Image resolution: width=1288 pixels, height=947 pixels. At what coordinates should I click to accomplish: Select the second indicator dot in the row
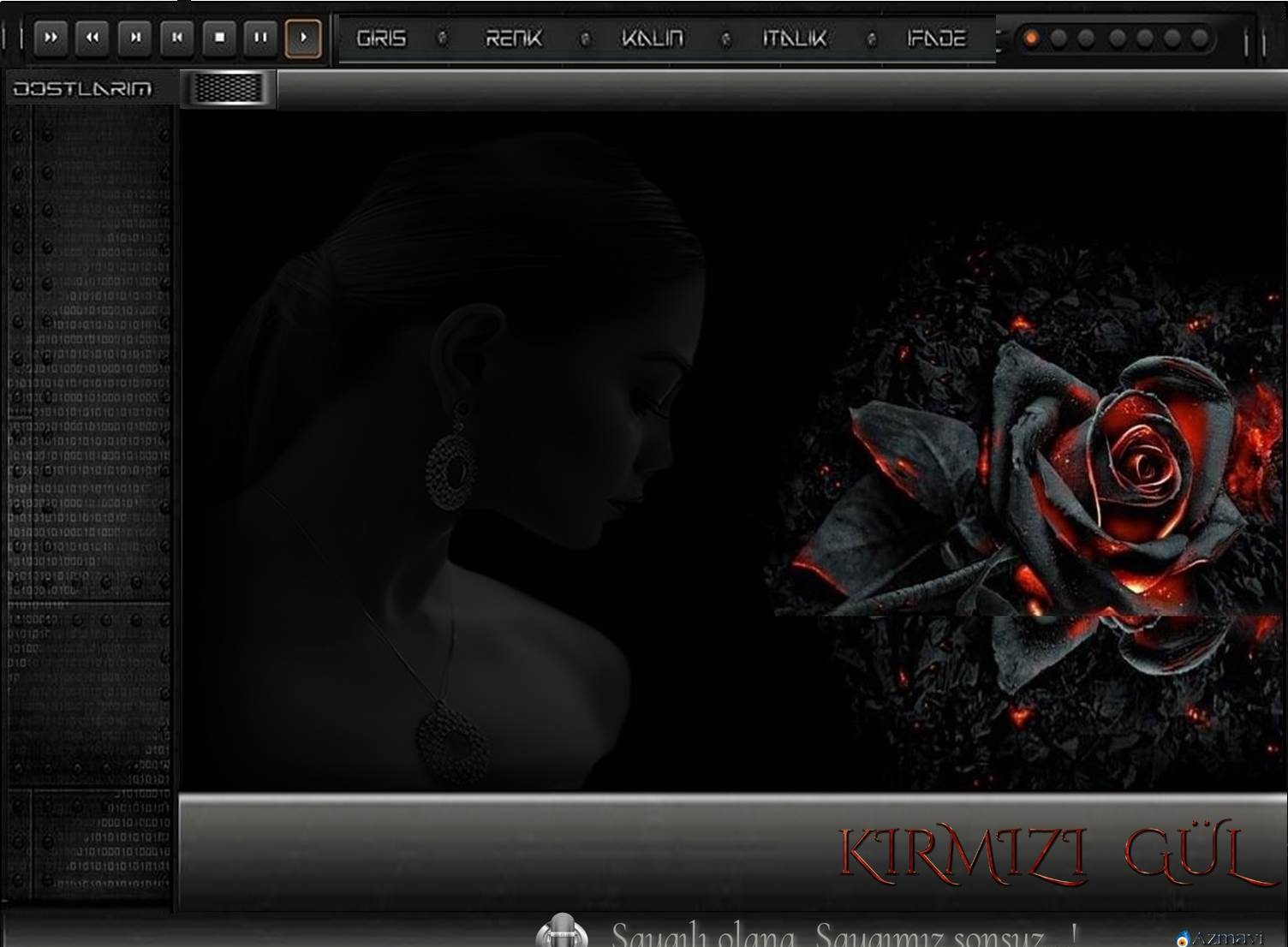point(1059,39)
